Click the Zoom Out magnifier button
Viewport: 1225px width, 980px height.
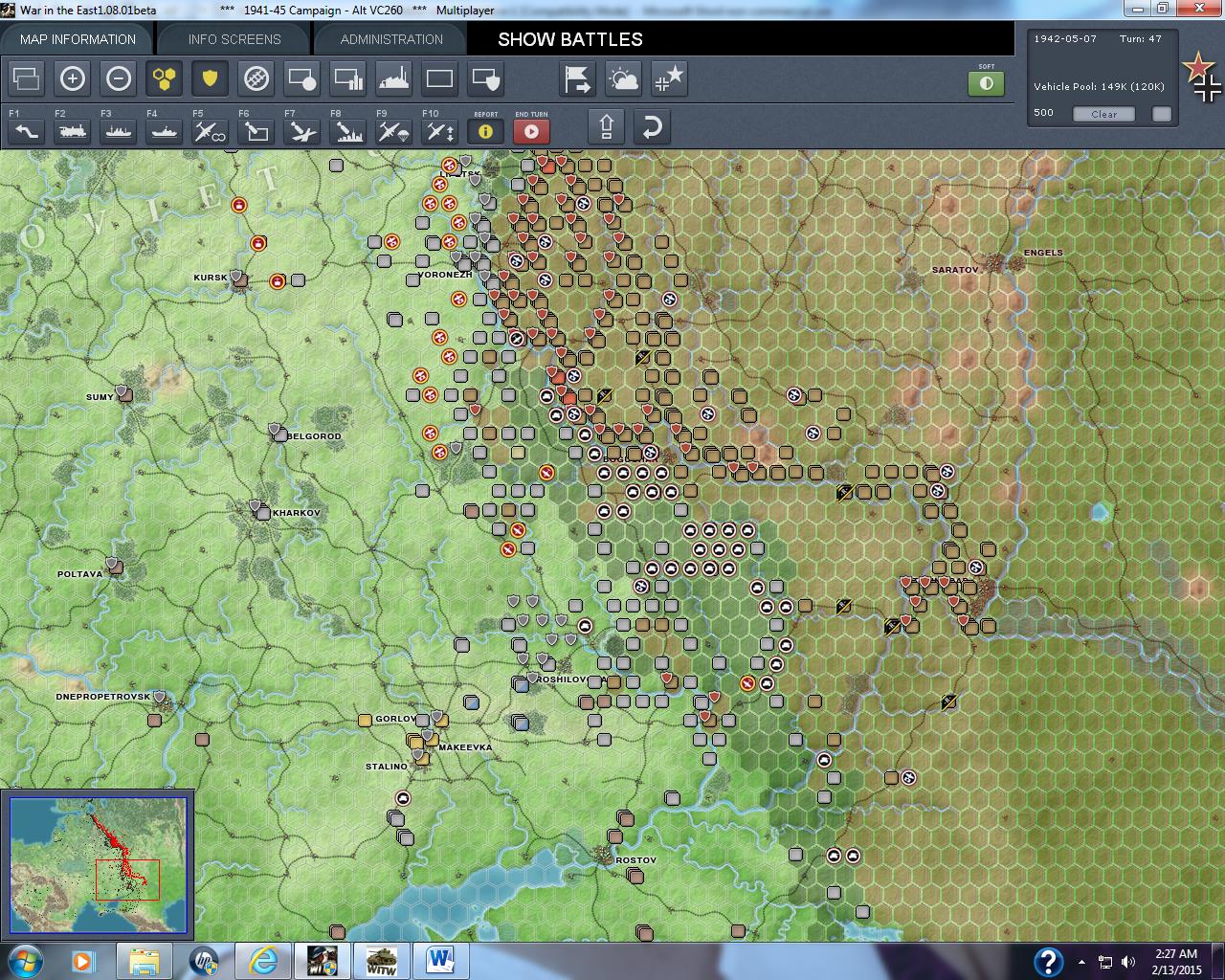[119, 78]
